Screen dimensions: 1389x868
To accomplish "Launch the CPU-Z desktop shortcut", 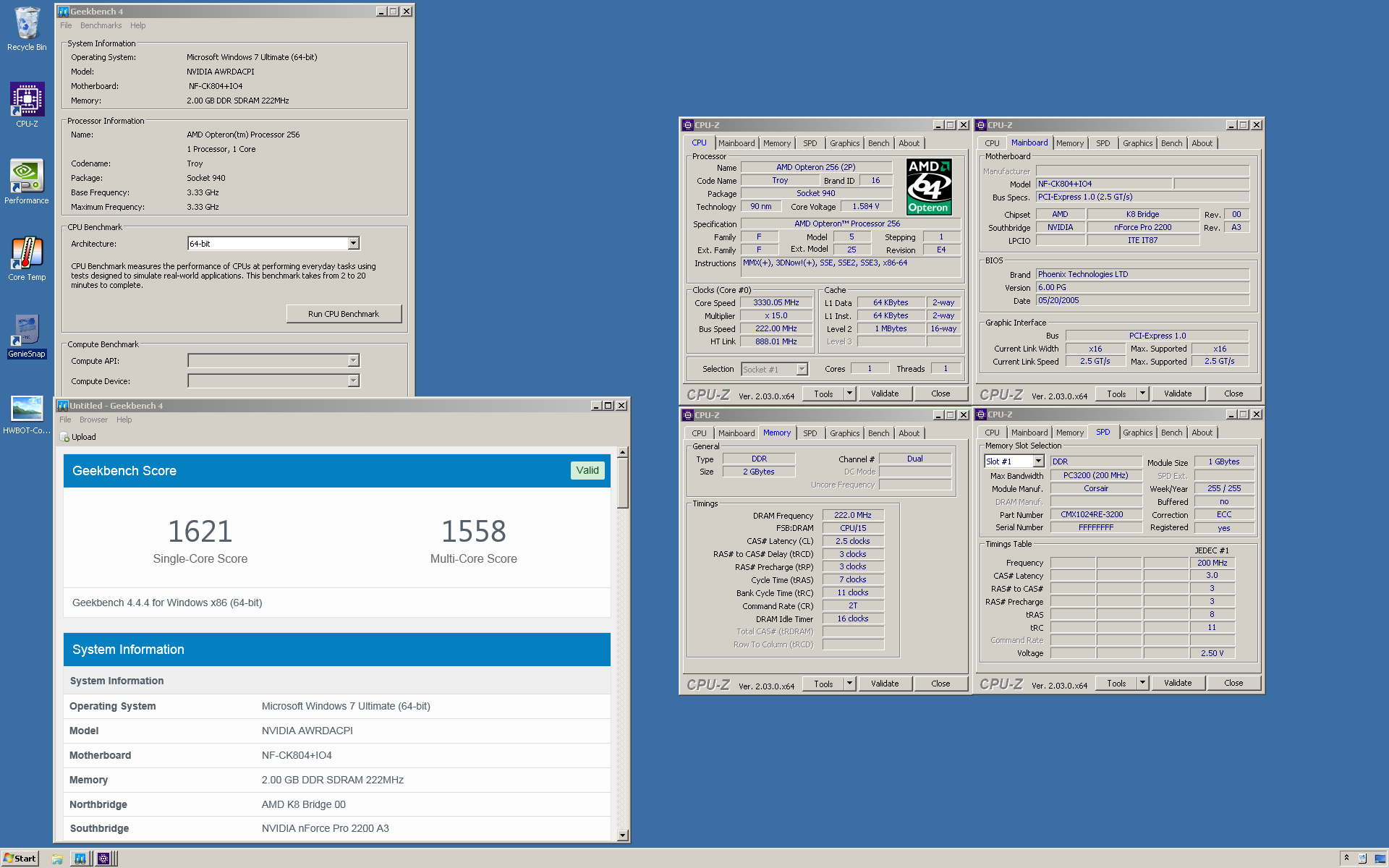I will (x=27, y=106).
